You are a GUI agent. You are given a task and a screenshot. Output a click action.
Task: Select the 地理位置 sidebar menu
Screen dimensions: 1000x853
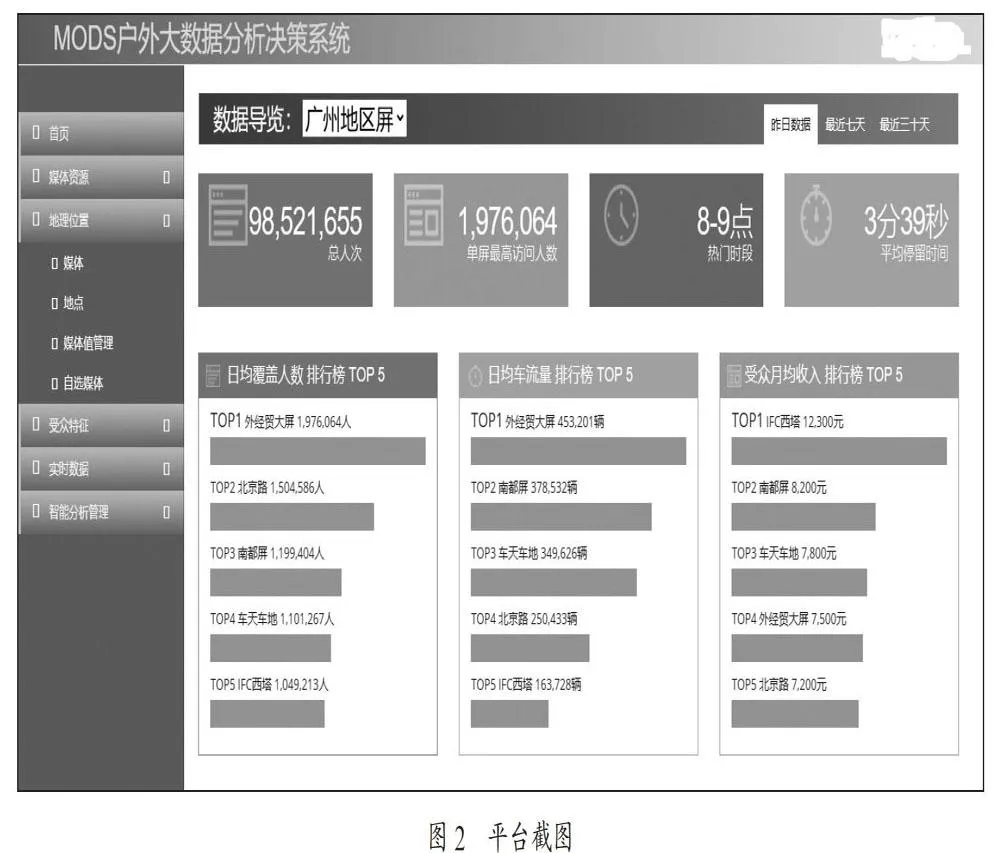pos(101,220)
